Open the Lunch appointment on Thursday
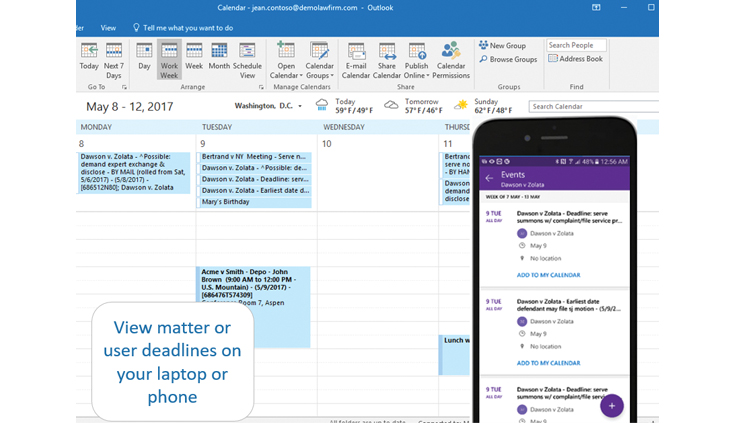733x423 pixels. pyautogui.click(x=454, y=355)
